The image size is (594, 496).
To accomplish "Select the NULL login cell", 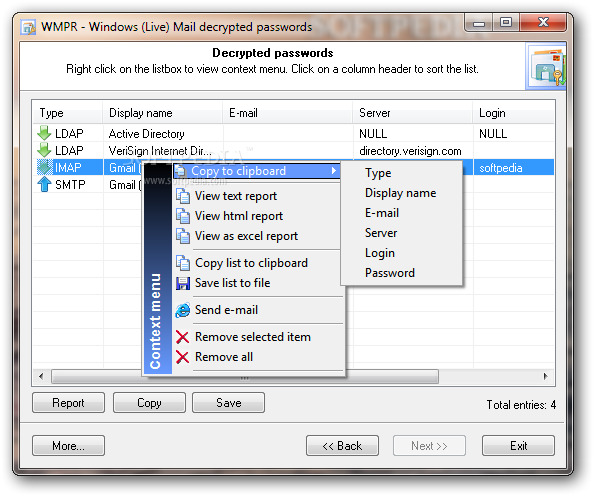I will click(x=493, y=133).
